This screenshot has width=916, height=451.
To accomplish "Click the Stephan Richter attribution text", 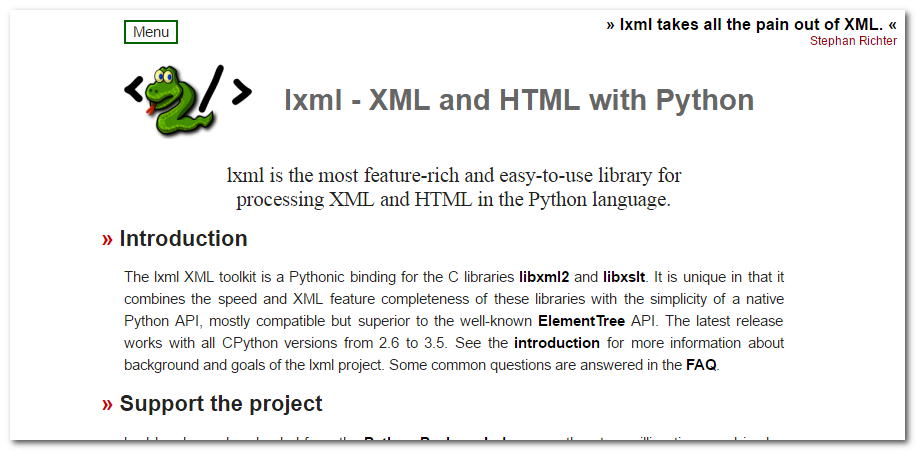I will point(853,41).
